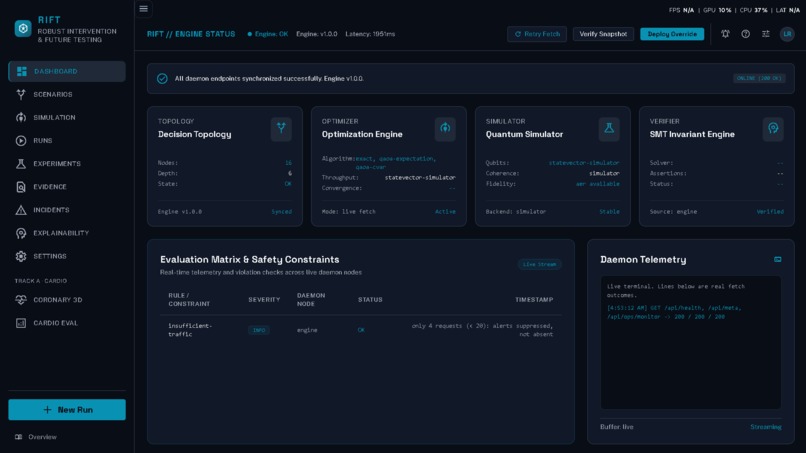Click the GET /api/health terminal log line

tap(674, 313)
